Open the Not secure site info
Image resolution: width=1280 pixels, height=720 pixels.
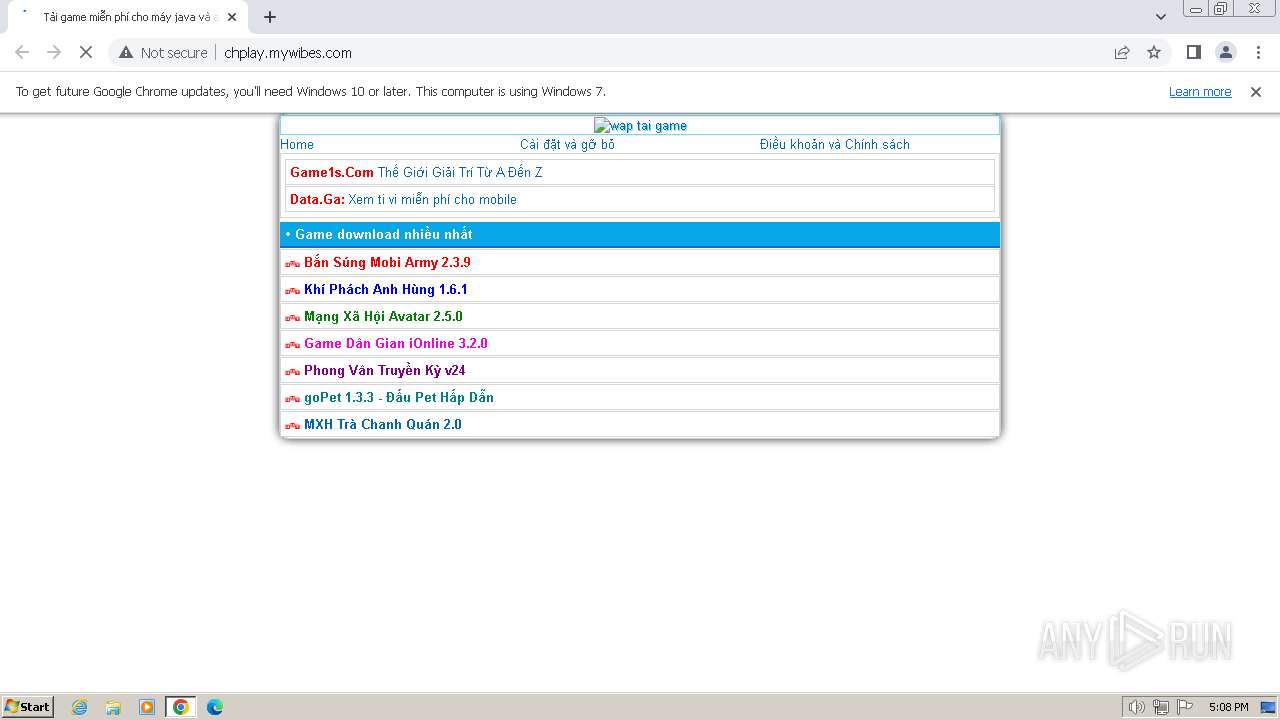pos(163,53)
